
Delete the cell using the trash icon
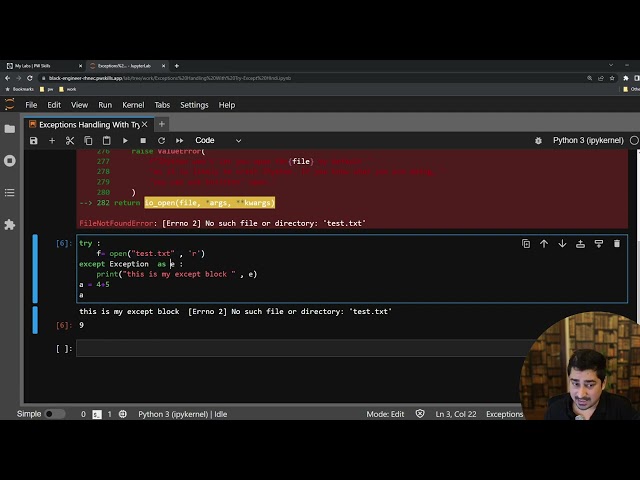point(617,243)
